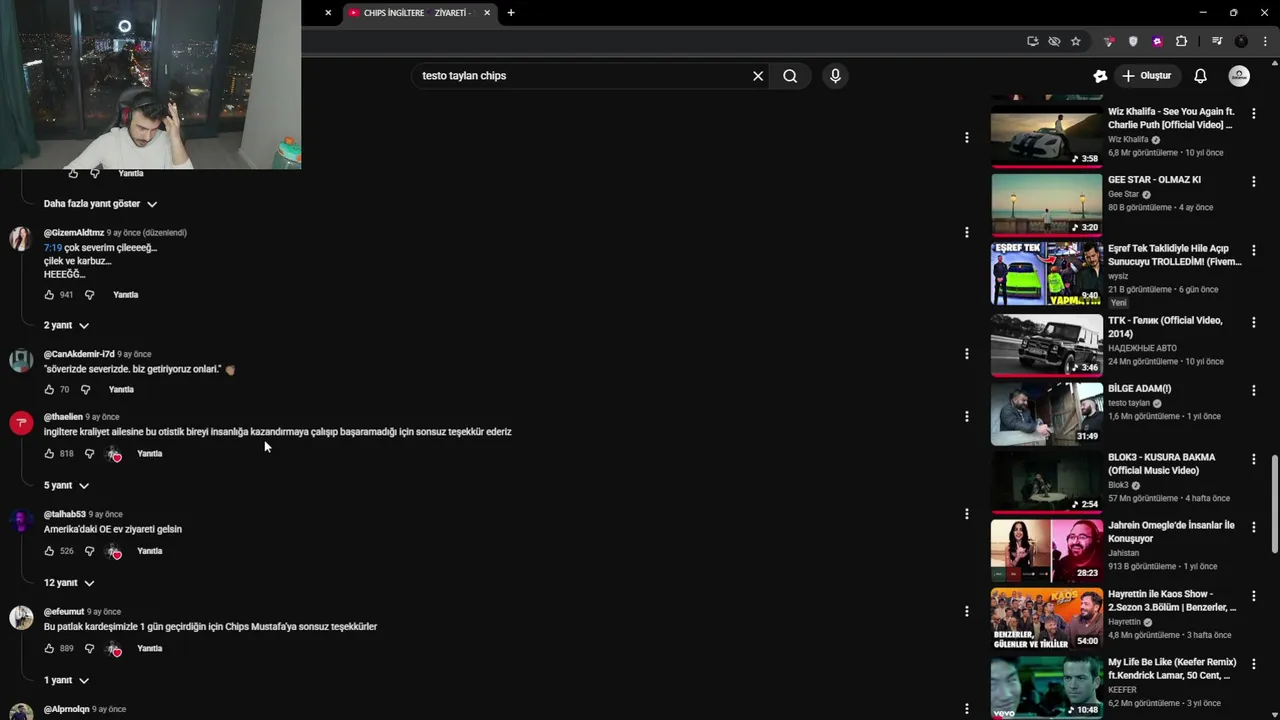Reply to @GizemAldtmz with Yanıtla
The width and height of the screenshot is (1280, 720).
coord(126,295)
